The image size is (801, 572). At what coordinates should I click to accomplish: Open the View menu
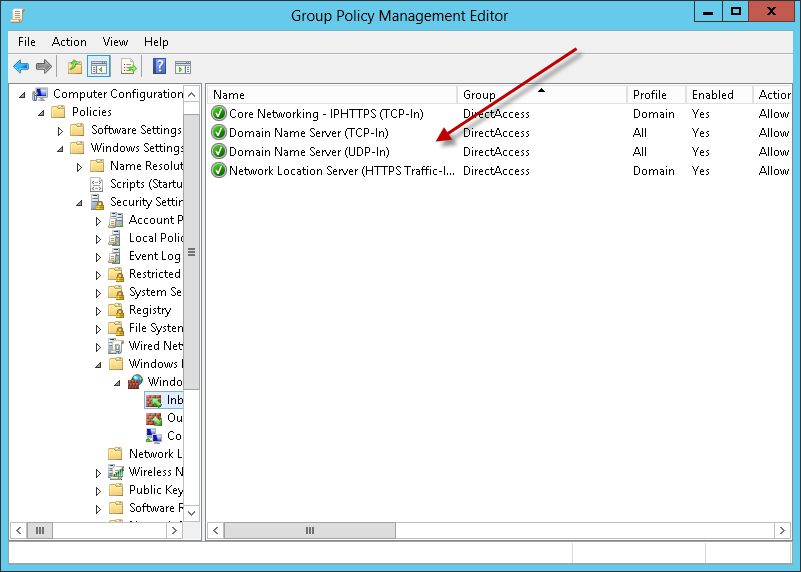tap(115, 42)
